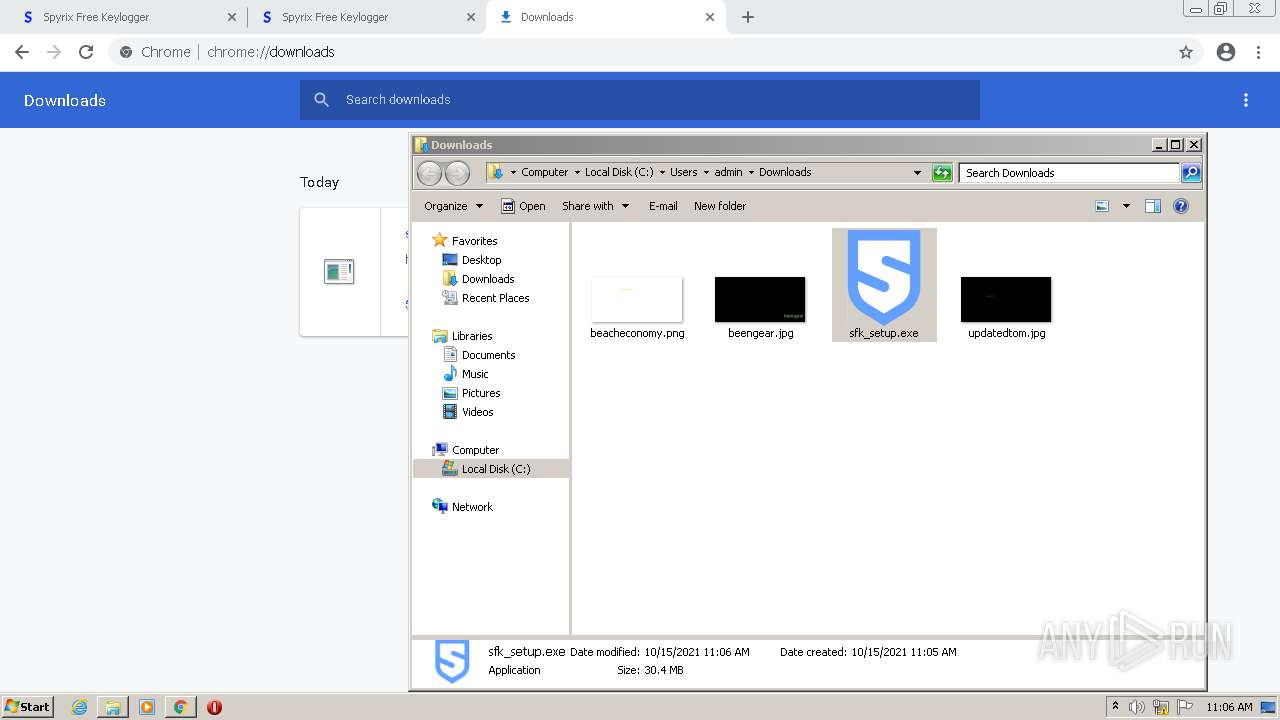Image resolution: width=1280 pixels, height=720 pixels.
Task: Select Local Disk (C:) breadcrumb segment
Action: point(619,172)
